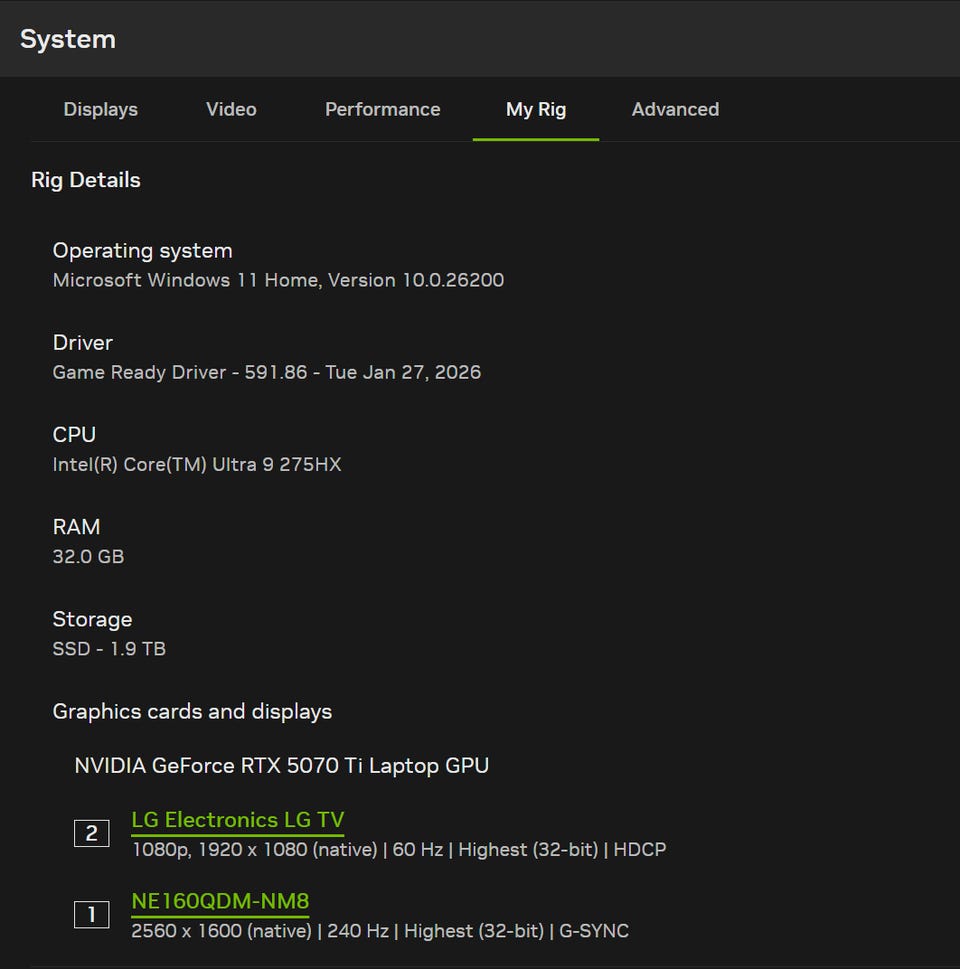The image size is (960, 969).
Task: Open the LG Electronics LG TV link
Action: (237, 820)
